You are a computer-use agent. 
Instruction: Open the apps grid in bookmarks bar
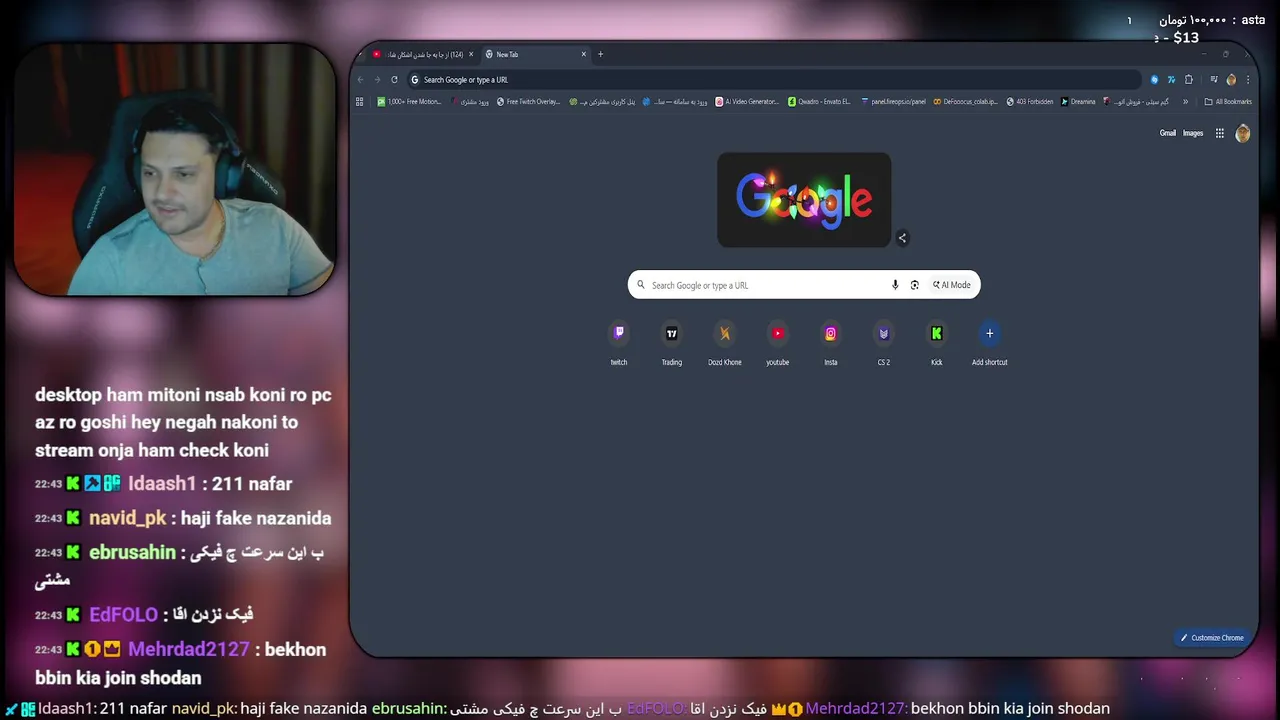click(x=359, y=101)
